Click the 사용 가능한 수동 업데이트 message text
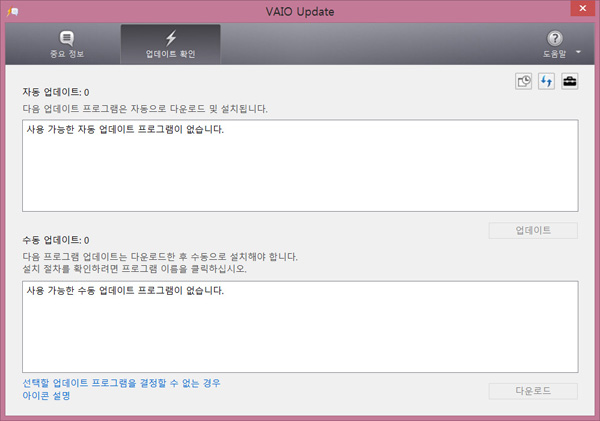 [125, 291]
